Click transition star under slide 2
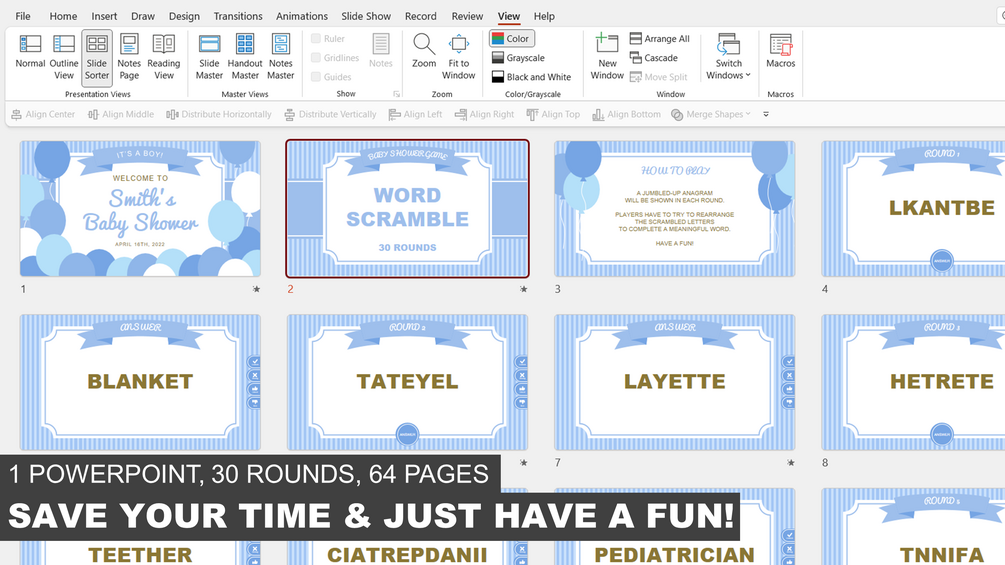This screenshot has height=565, width=1005. tap(524, 290)
